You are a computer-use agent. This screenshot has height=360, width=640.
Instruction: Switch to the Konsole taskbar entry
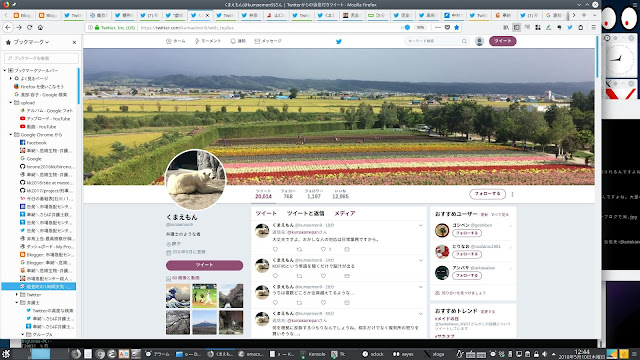point(313,354)
